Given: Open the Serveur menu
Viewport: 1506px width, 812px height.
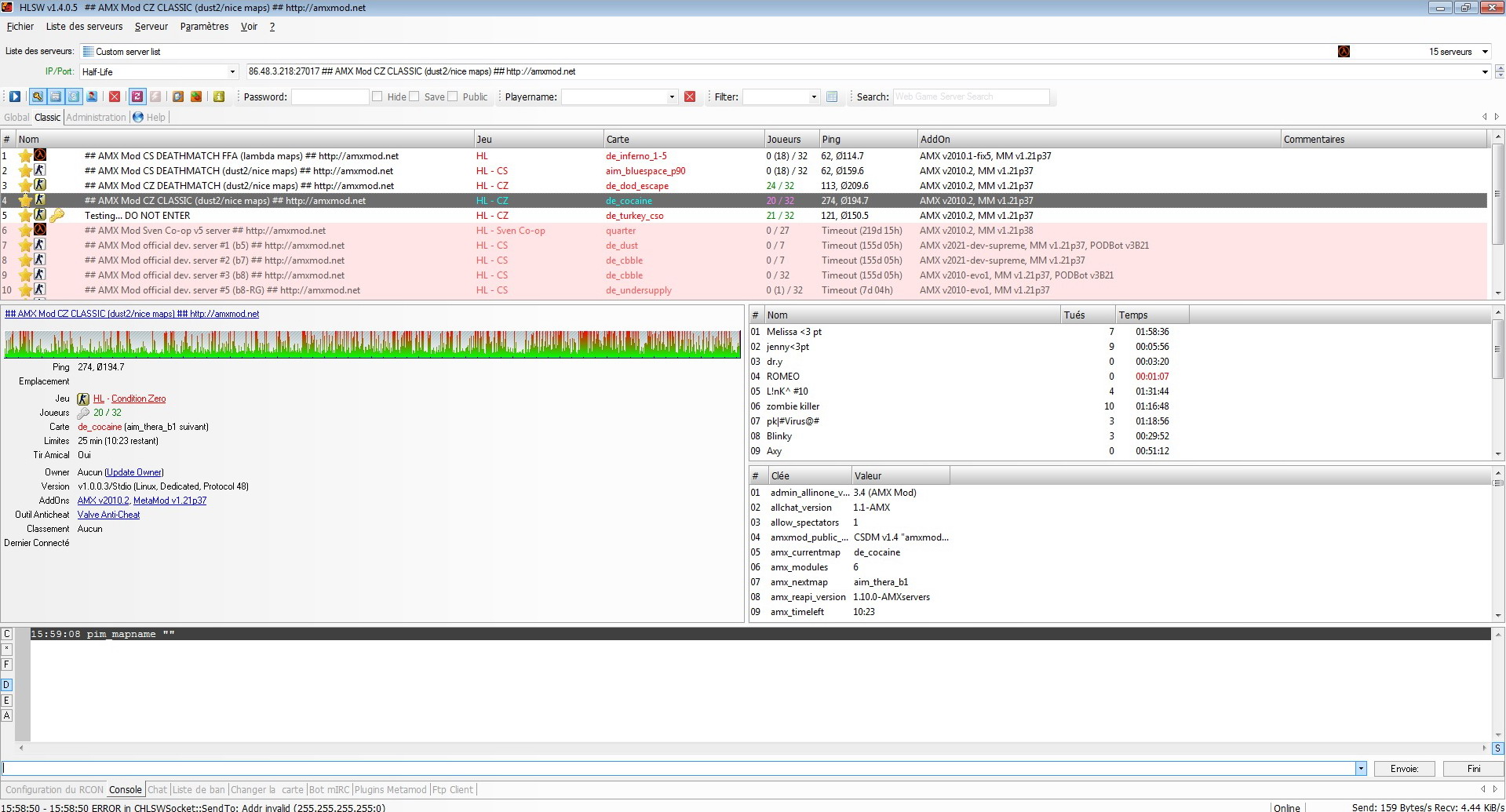Looking at the screenshot, I should click(151, 27).
